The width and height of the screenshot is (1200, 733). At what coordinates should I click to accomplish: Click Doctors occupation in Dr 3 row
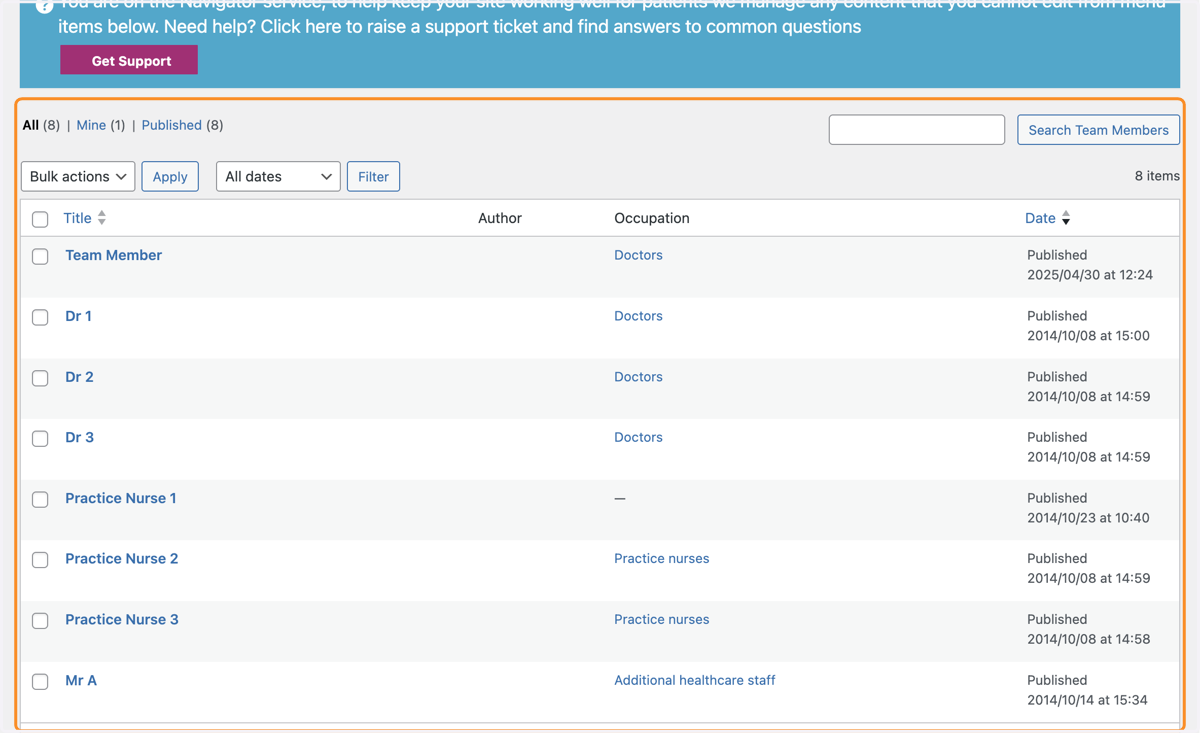click(x=638, y=437)
